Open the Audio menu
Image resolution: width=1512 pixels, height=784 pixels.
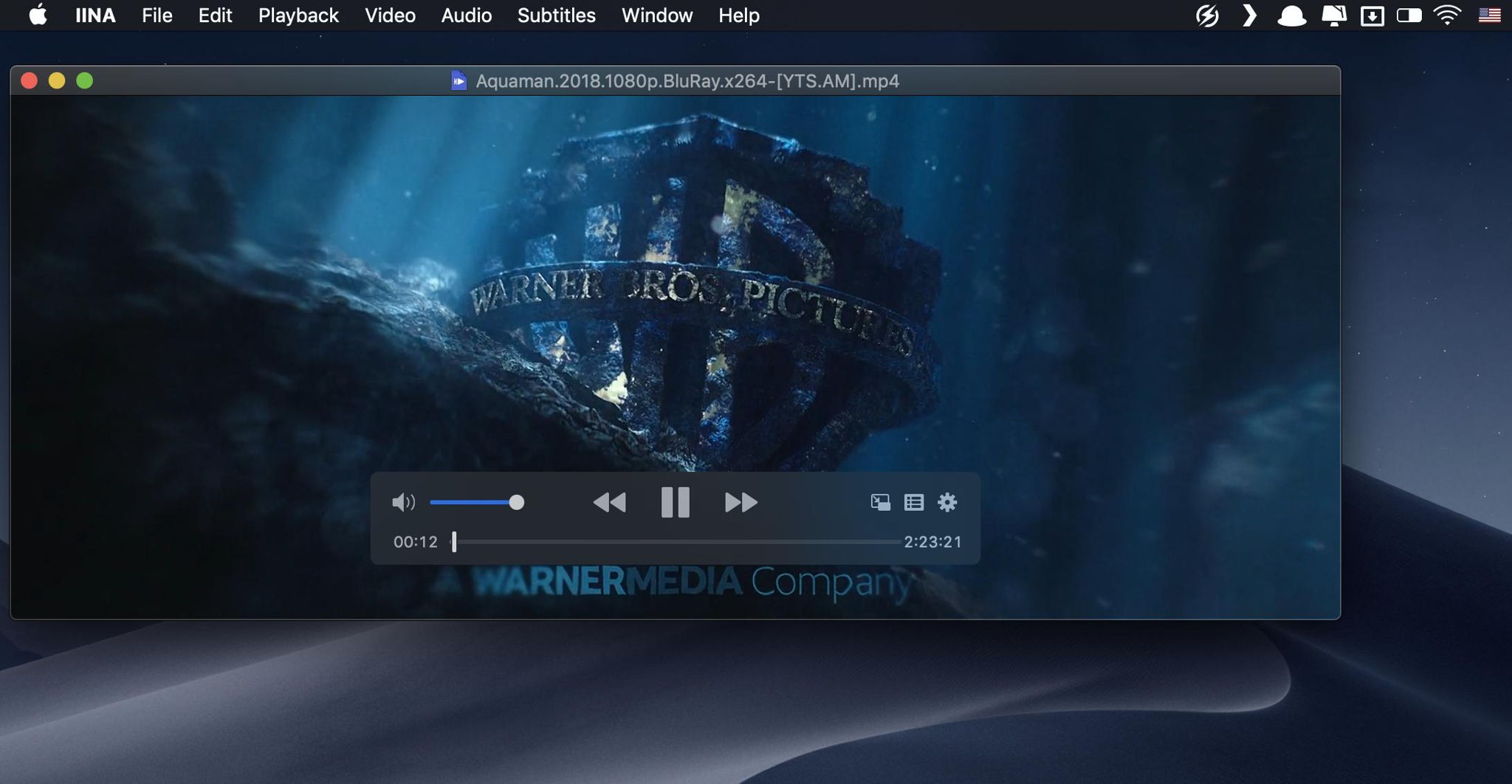click(x=467, y=16)
